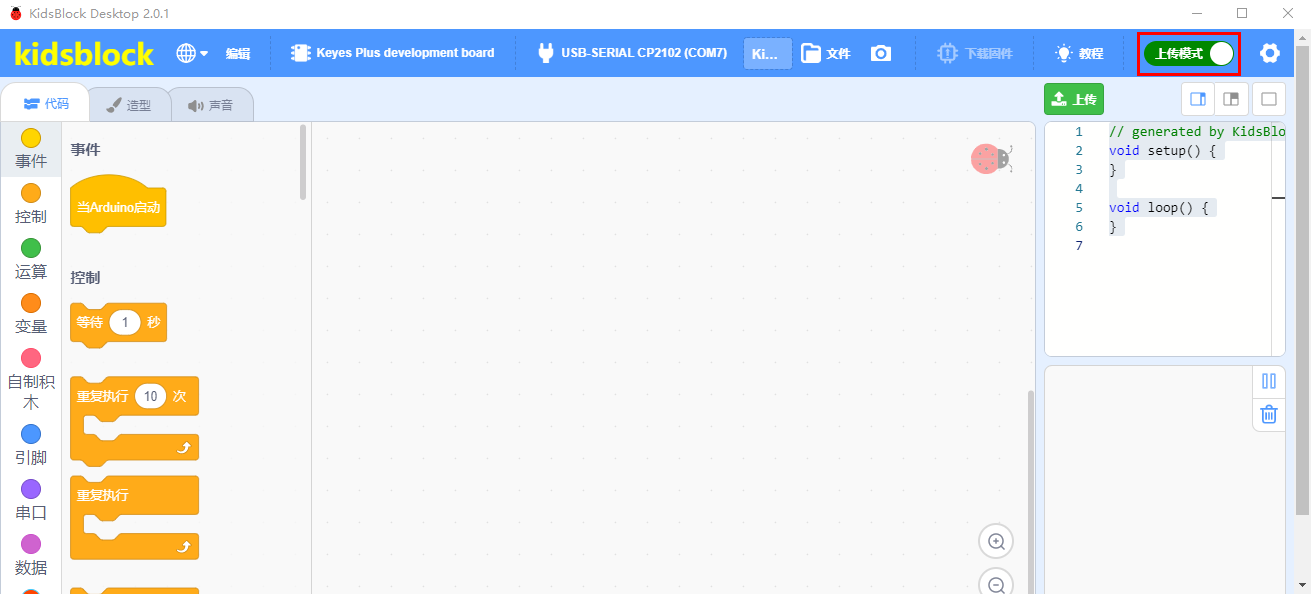This screenshot has width=1311, height=594.
Task: Pause the serial output panel
Action: 1269,381
